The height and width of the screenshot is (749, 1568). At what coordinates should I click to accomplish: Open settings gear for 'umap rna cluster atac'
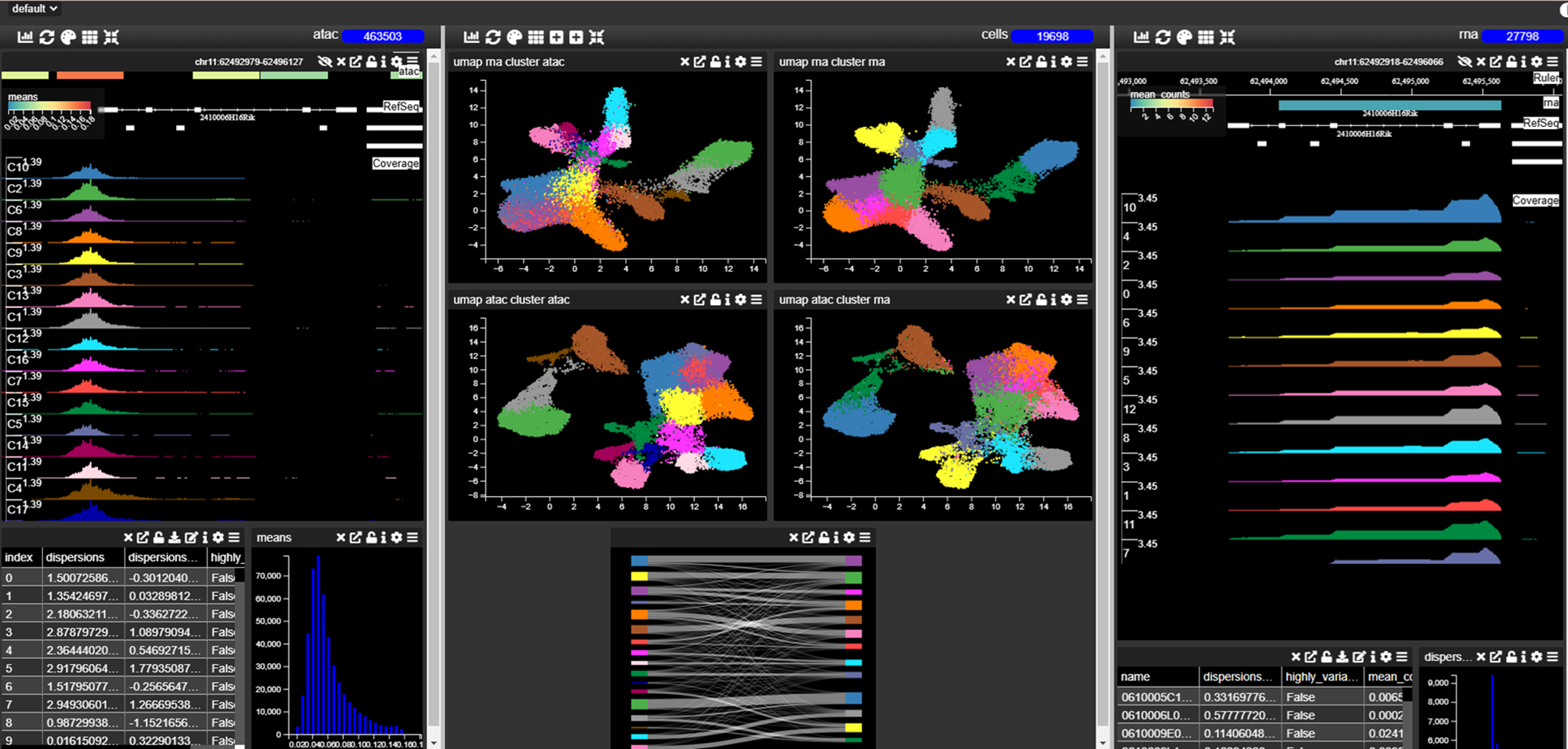[740, 62]
